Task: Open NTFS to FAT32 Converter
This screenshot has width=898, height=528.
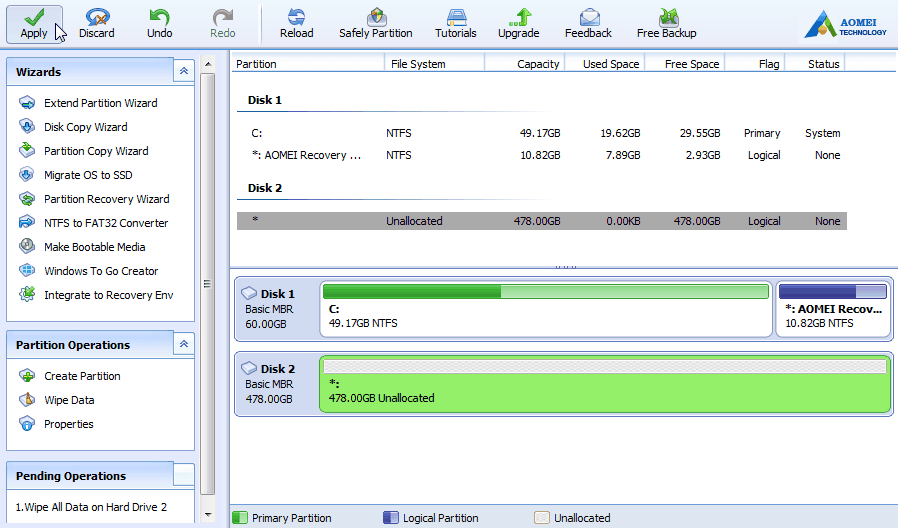Action: click(x=106, y=223)
